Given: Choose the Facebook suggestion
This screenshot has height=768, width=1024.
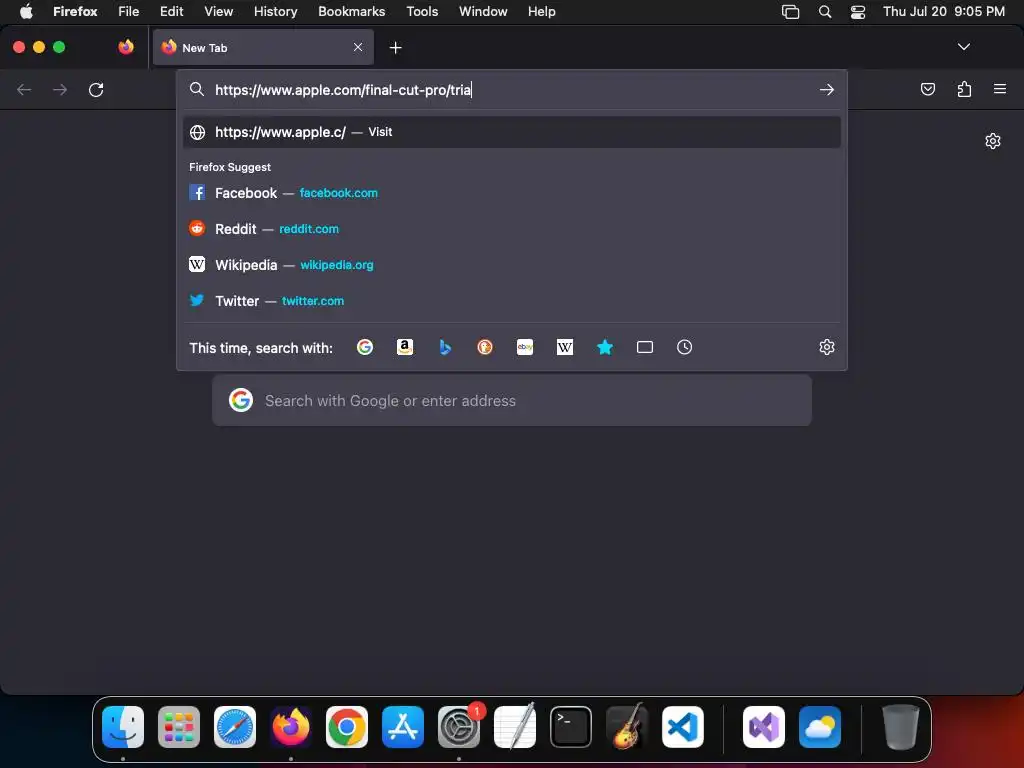Looking at the screenshot, I should [511, 193].
